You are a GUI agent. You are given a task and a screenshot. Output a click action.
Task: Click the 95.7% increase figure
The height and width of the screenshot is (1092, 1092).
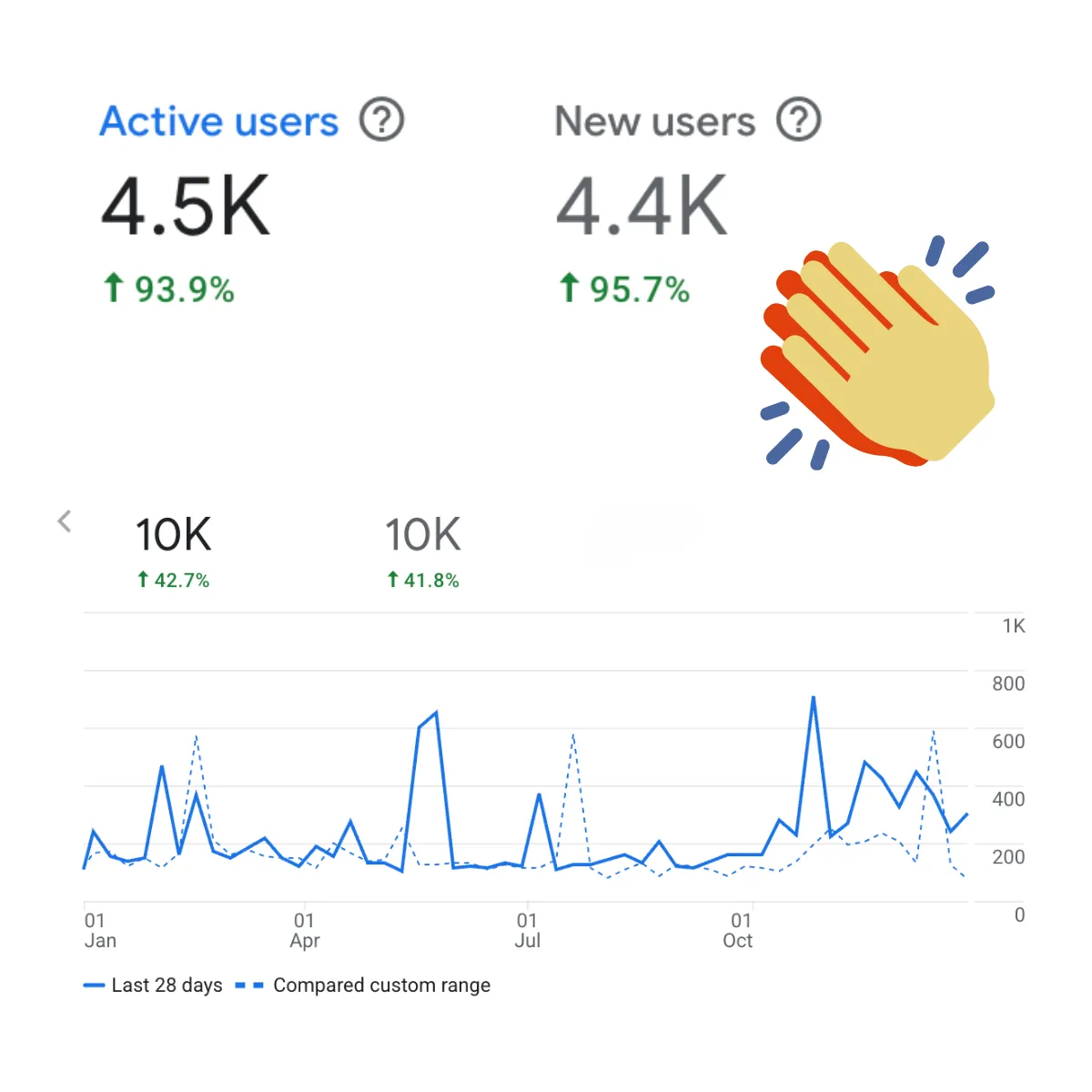click(x=624, y=289)
